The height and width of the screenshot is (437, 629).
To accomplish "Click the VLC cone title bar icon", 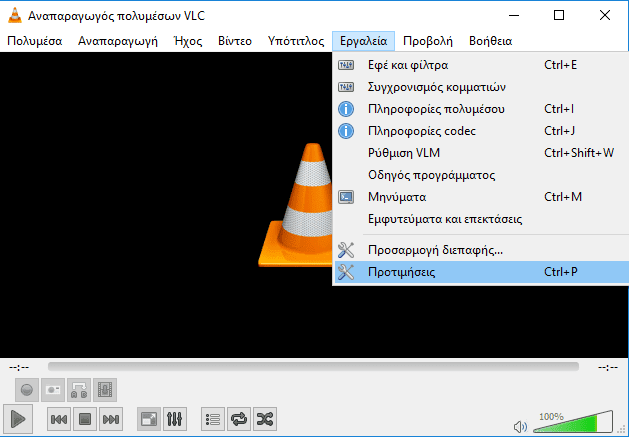I will tap(15, 16).
